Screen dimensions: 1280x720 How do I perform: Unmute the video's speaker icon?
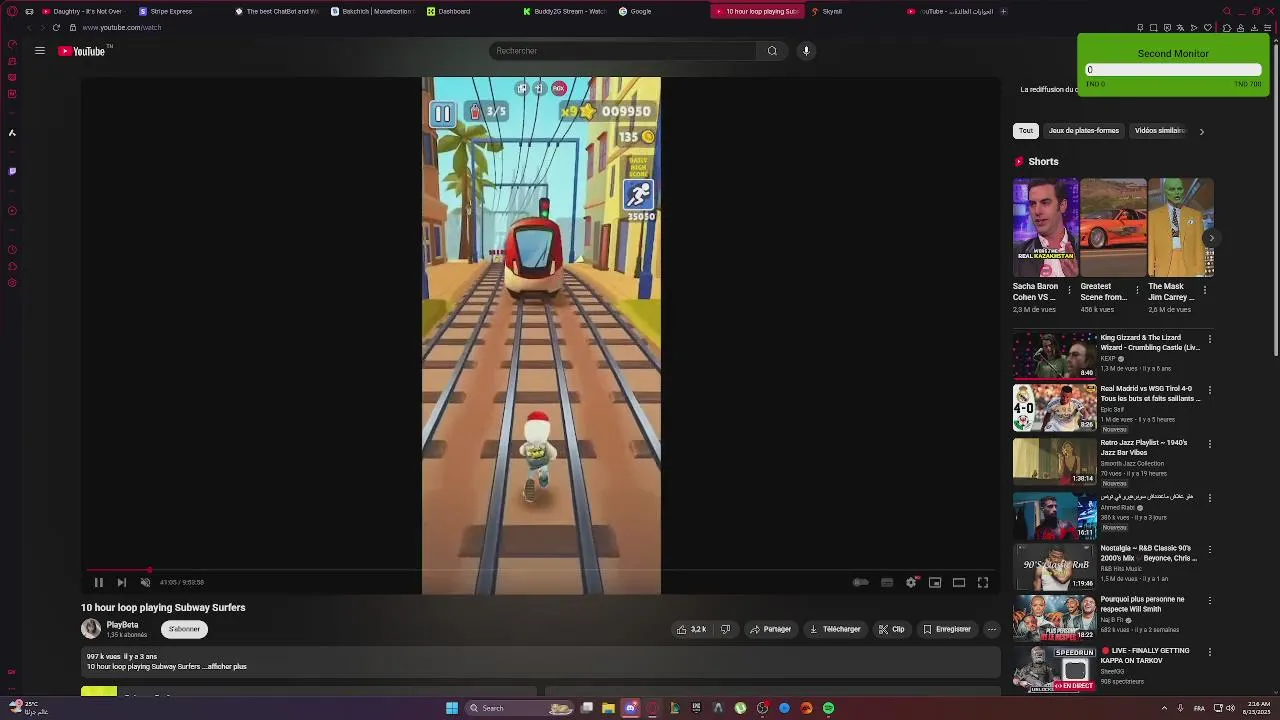tap(145, 582)
